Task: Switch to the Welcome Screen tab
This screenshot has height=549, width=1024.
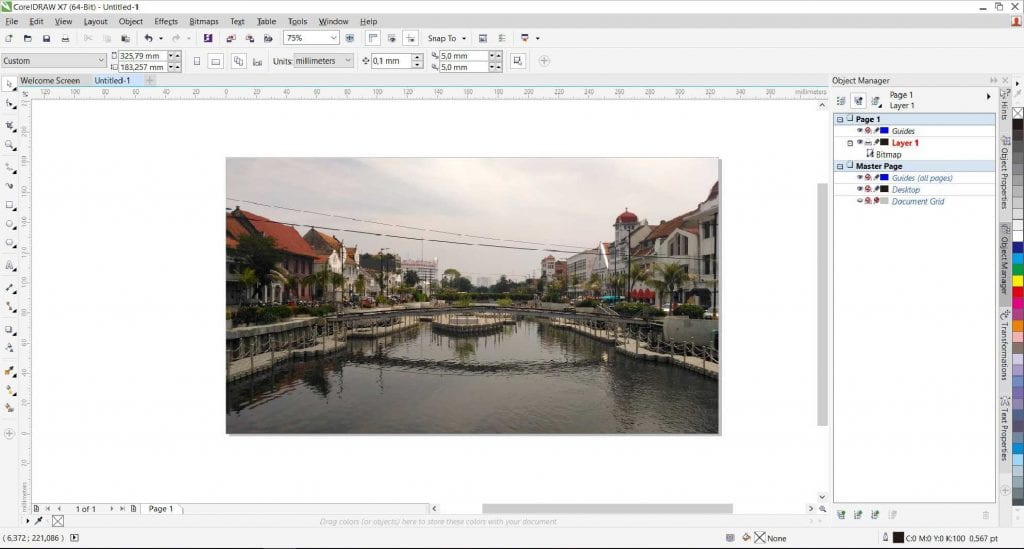Action: pos(50,80)
